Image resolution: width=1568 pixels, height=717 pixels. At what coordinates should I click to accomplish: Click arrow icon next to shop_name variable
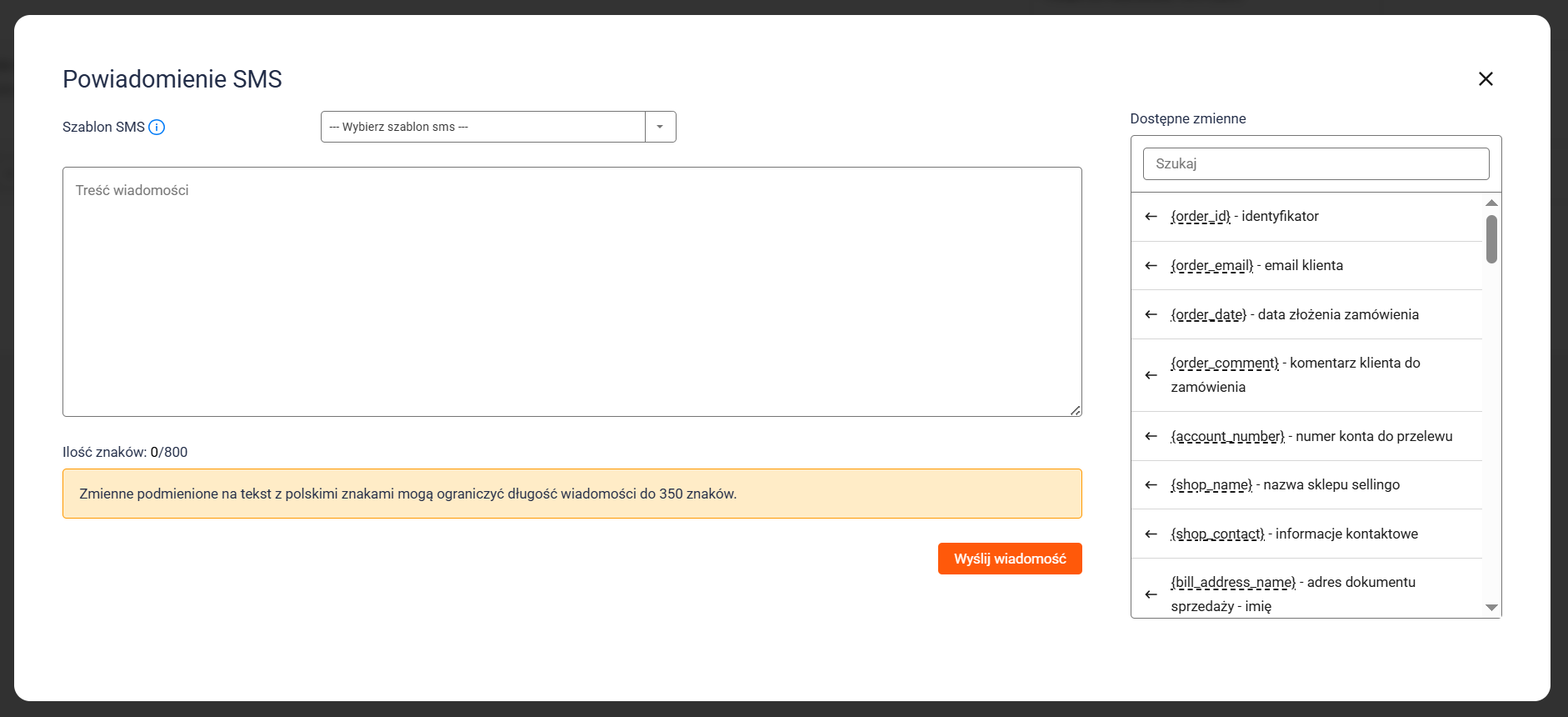point(1151,485)
